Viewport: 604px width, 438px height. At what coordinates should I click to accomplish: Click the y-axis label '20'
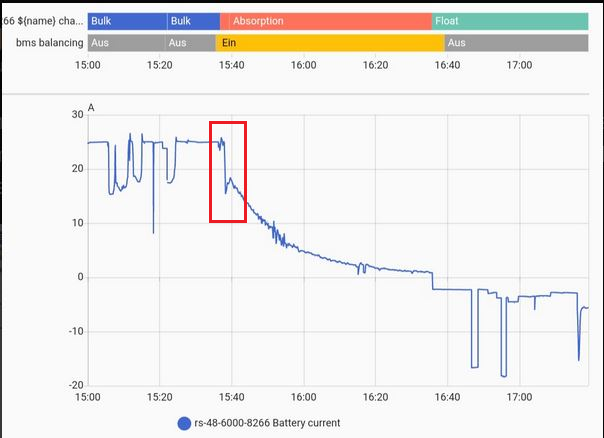pos(77,169)
